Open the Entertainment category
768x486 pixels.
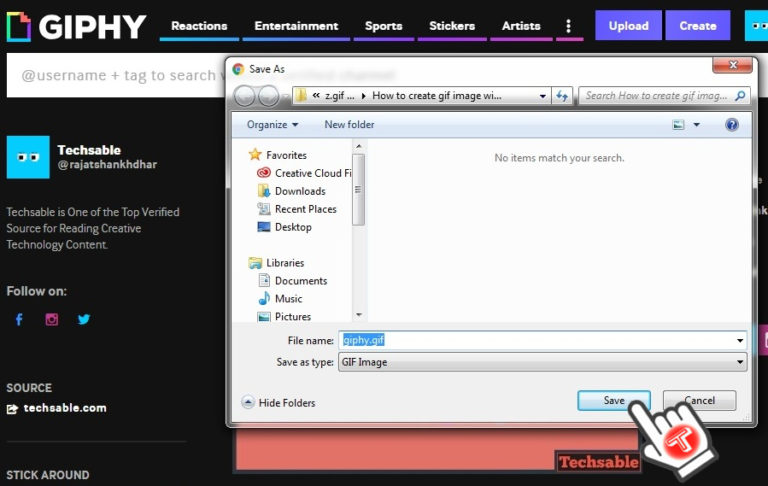pyautogui.click(x=296, y=26)
